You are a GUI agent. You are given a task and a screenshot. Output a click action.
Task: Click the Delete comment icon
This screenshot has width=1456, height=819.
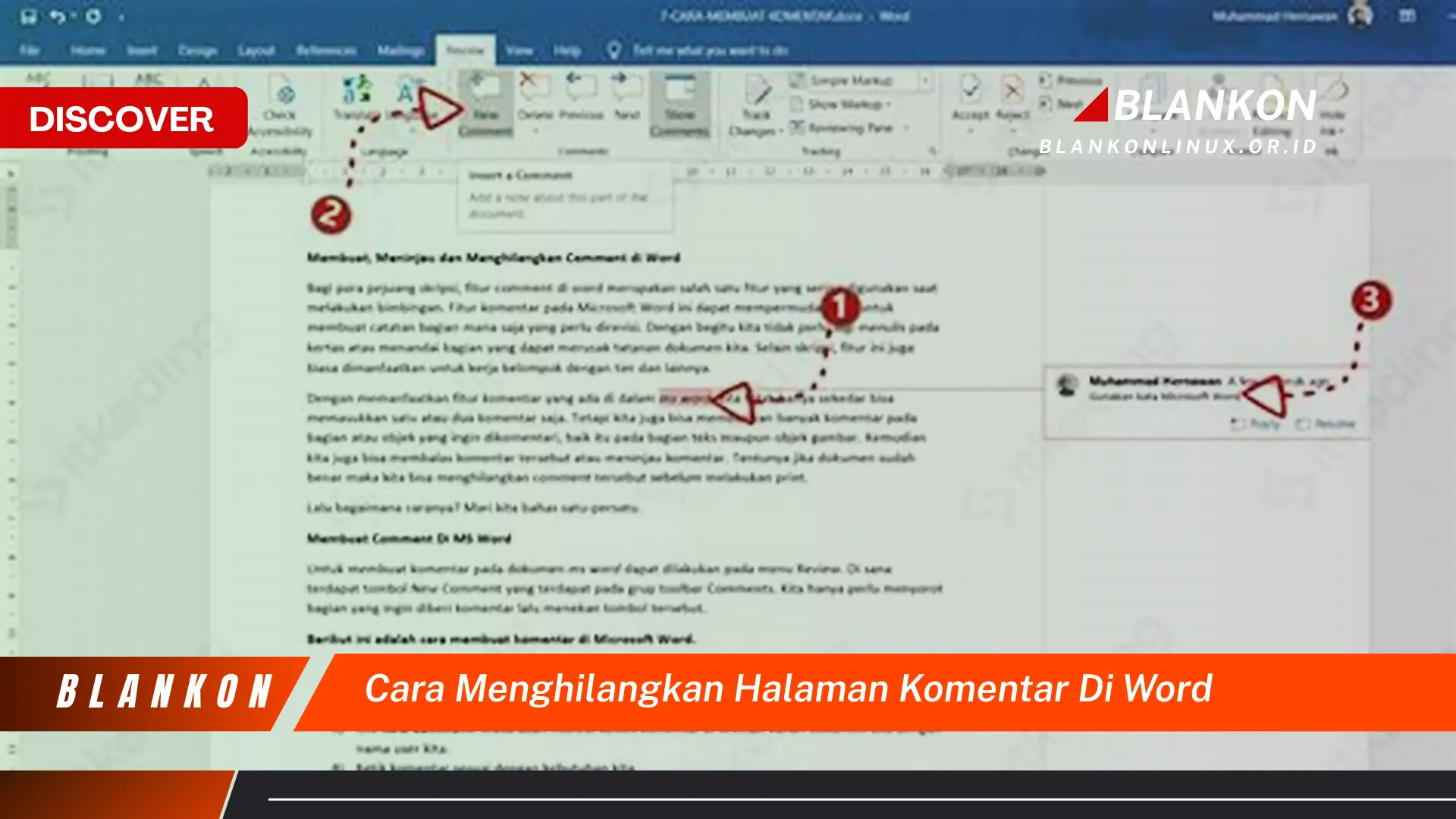[535, 88]
